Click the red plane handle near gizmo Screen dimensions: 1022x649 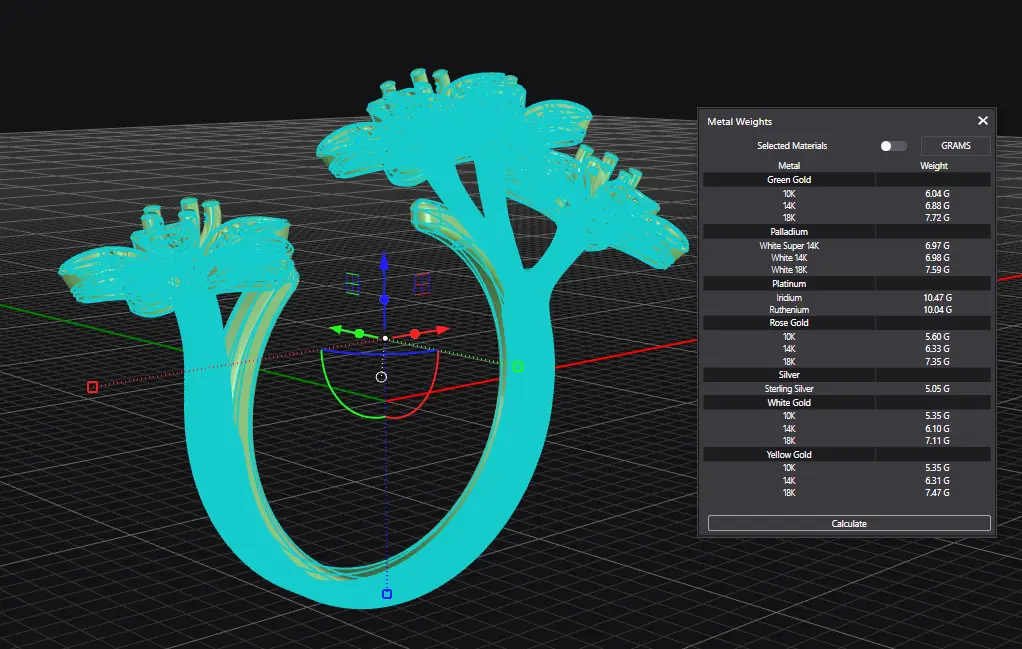tap(421, 284)
